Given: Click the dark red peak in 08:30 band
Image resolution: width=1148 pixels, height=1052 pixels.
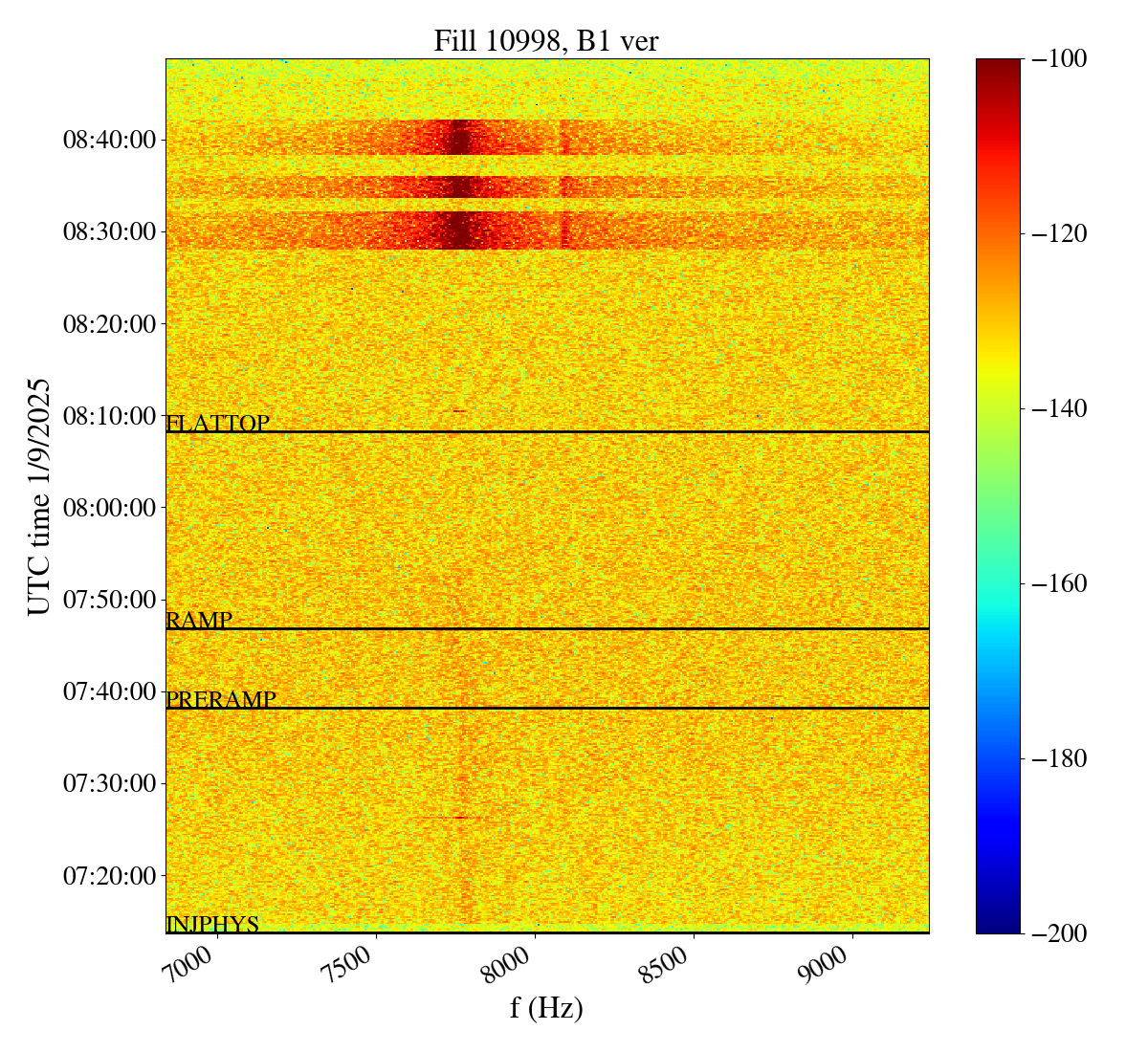Looking at the screenshot, I should 460,231.
